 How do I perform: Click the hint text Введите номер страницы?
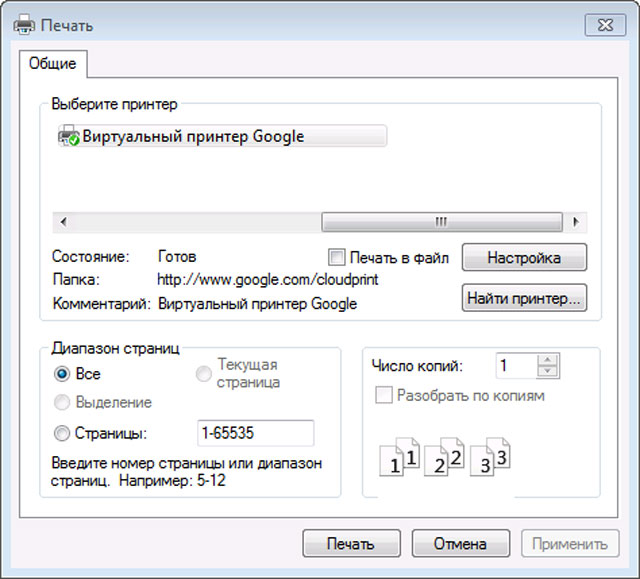click(187, 472)
